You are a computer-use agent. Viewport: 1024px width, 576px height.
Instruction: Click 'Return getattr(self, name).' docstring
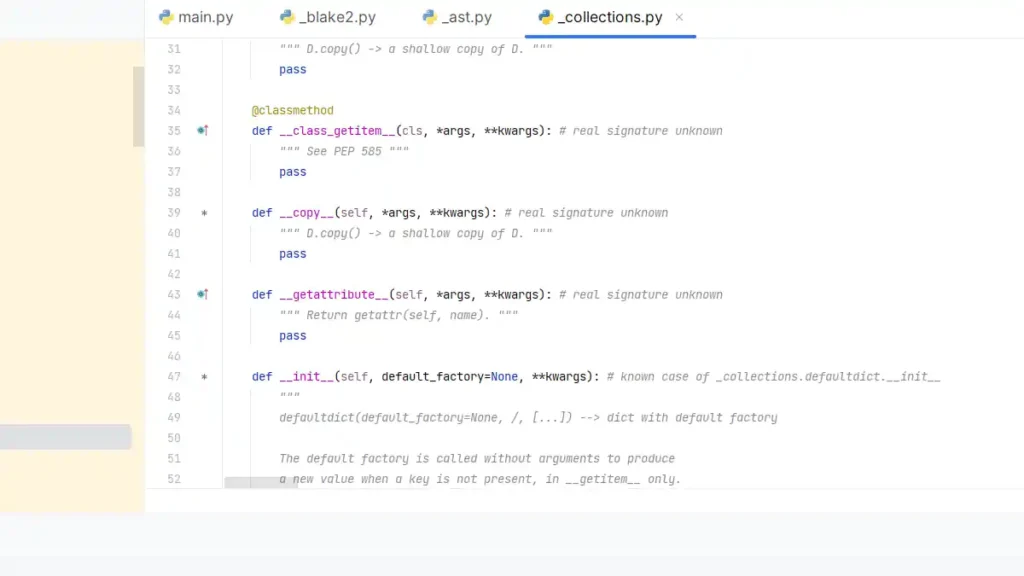pos(398,315)
